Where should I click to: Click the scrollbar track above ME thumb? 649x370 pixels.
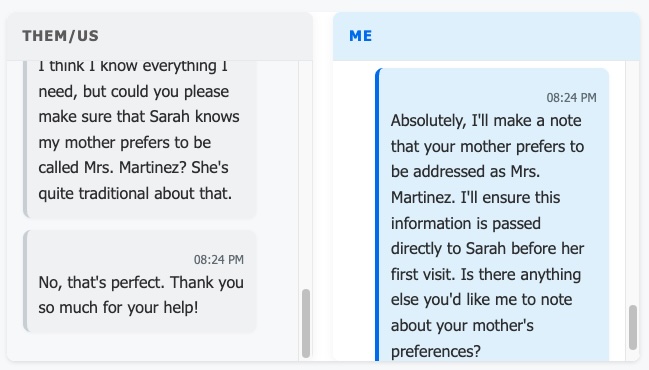click(x=633, y=182)
